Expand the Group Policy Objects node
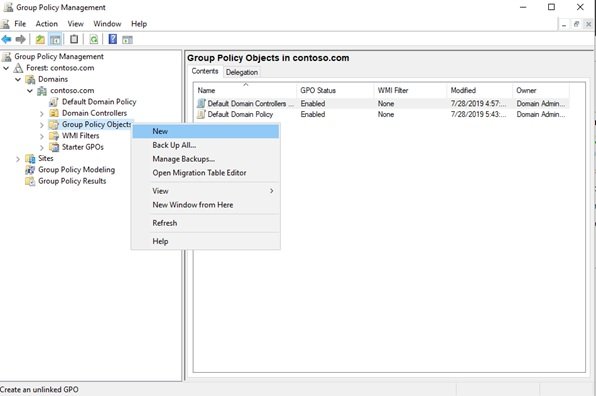This screenshot has width=596, height=396. pos(42,125)
